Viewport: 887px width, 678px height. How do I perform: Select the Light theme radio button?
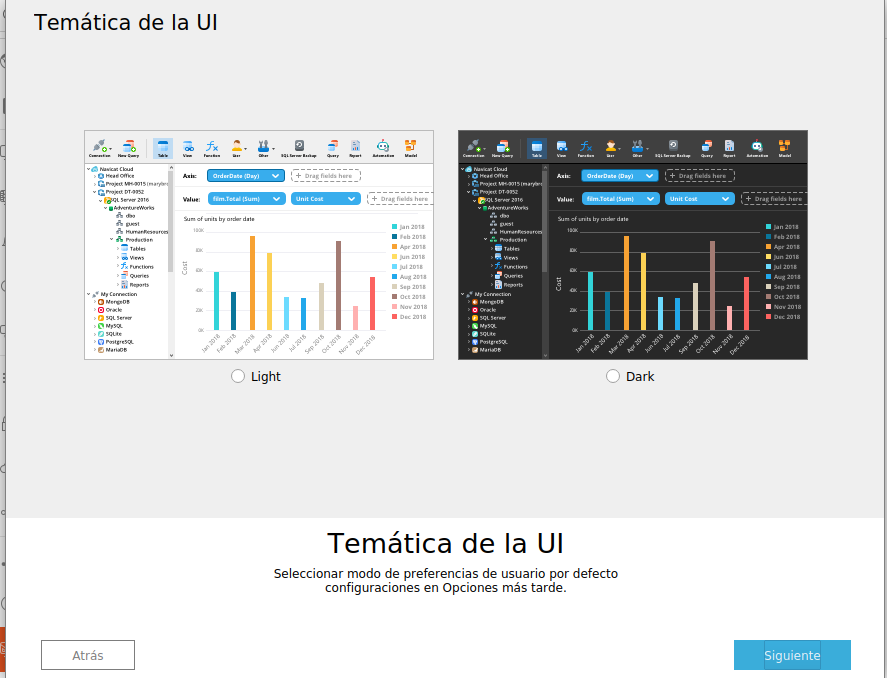[238, 376]
